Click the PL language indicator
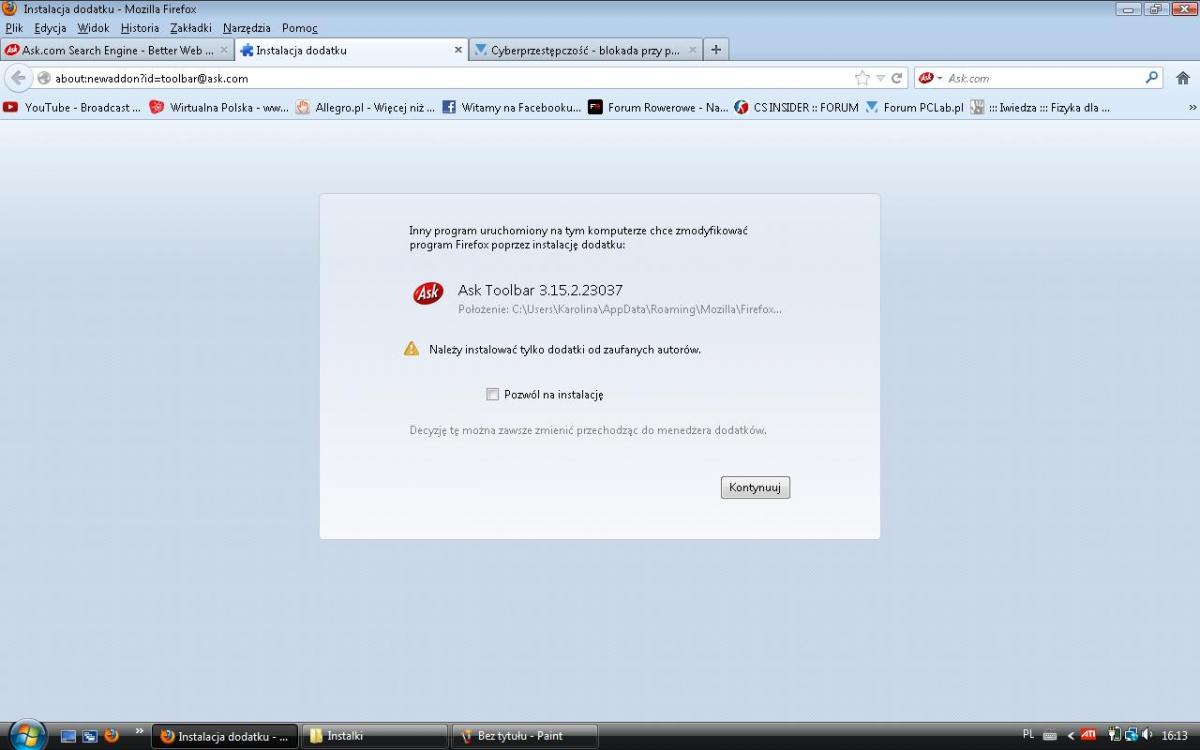Screen dimensions: 1200x750 [x=1029, y=735]
